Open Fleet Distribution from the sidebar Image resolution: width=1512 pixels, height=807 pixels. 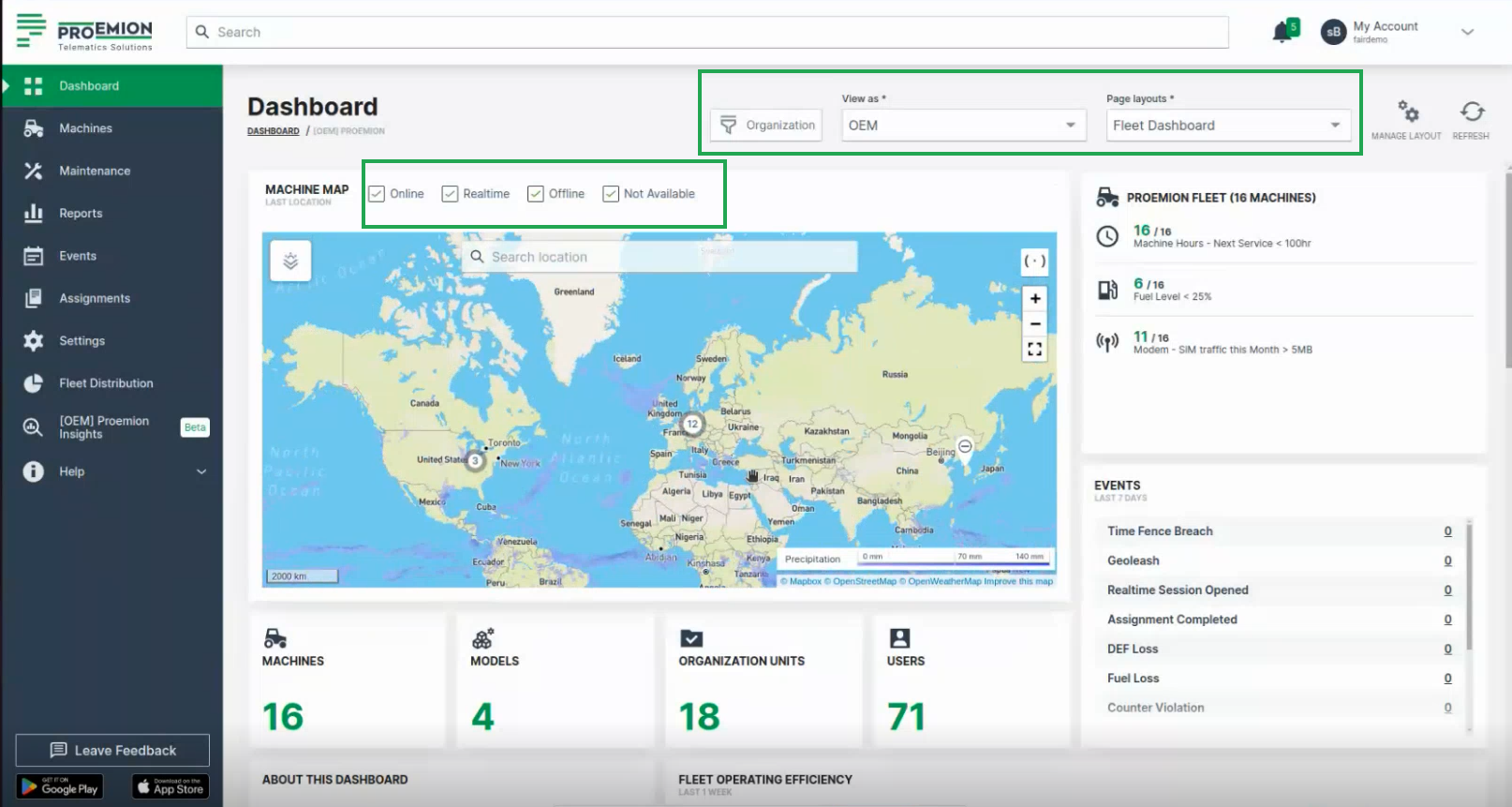(x=106, y=383)
